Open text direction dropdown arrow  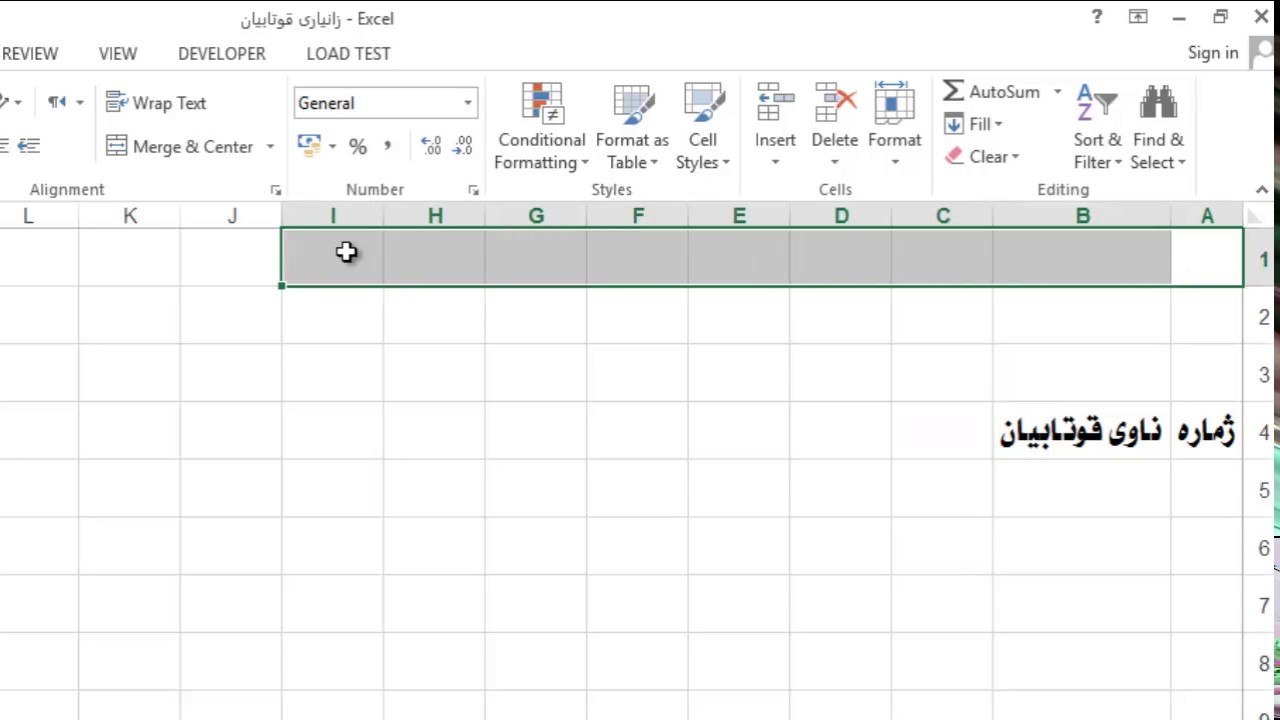pyautogui.click(x=80, y=103)
